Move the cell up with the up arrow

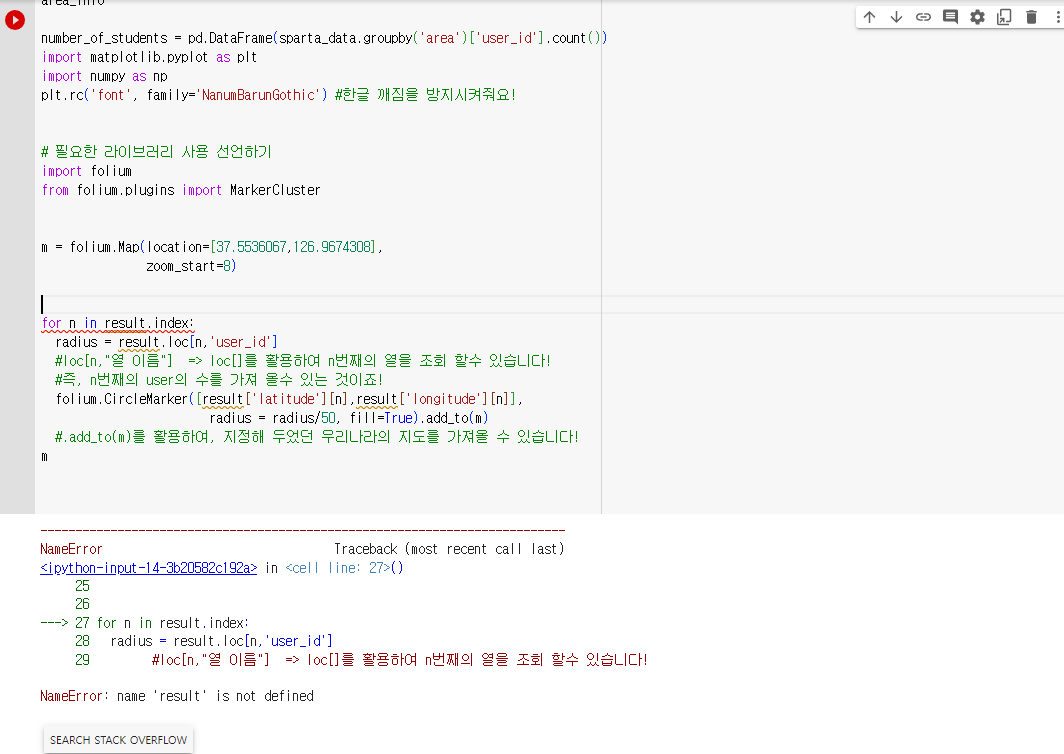coord(869,17)
